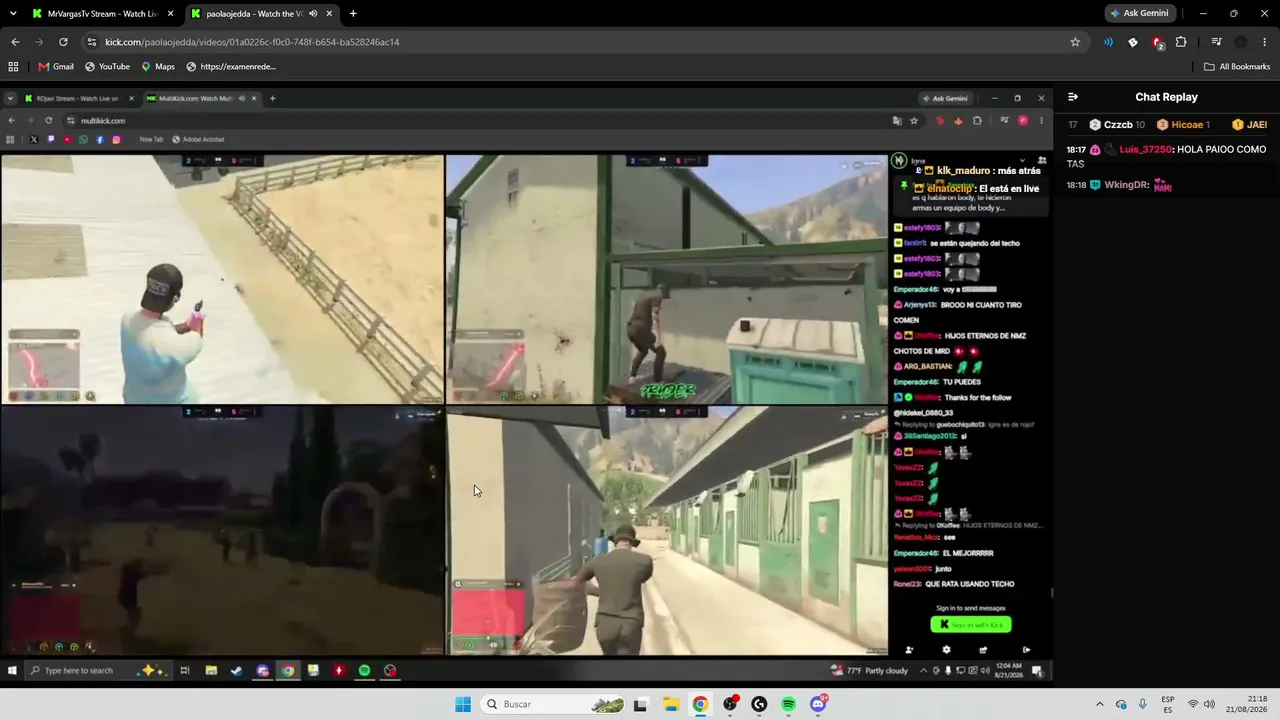
Task: Open the Chrome three-dot menu
Action: coord(1265,42)
